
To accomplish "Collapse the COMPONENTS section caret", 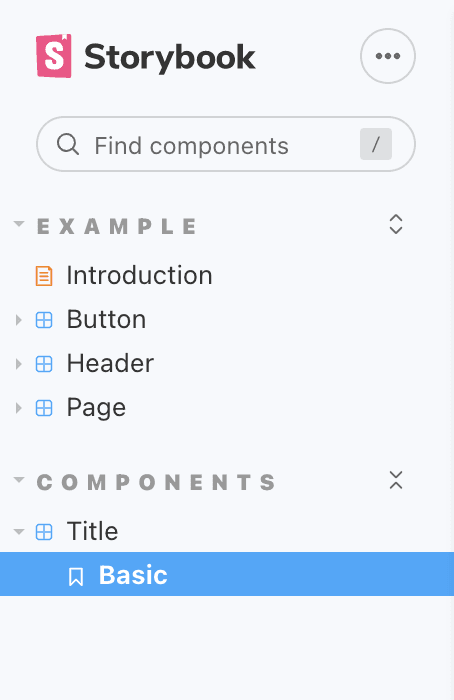I will tap(18, 480).
